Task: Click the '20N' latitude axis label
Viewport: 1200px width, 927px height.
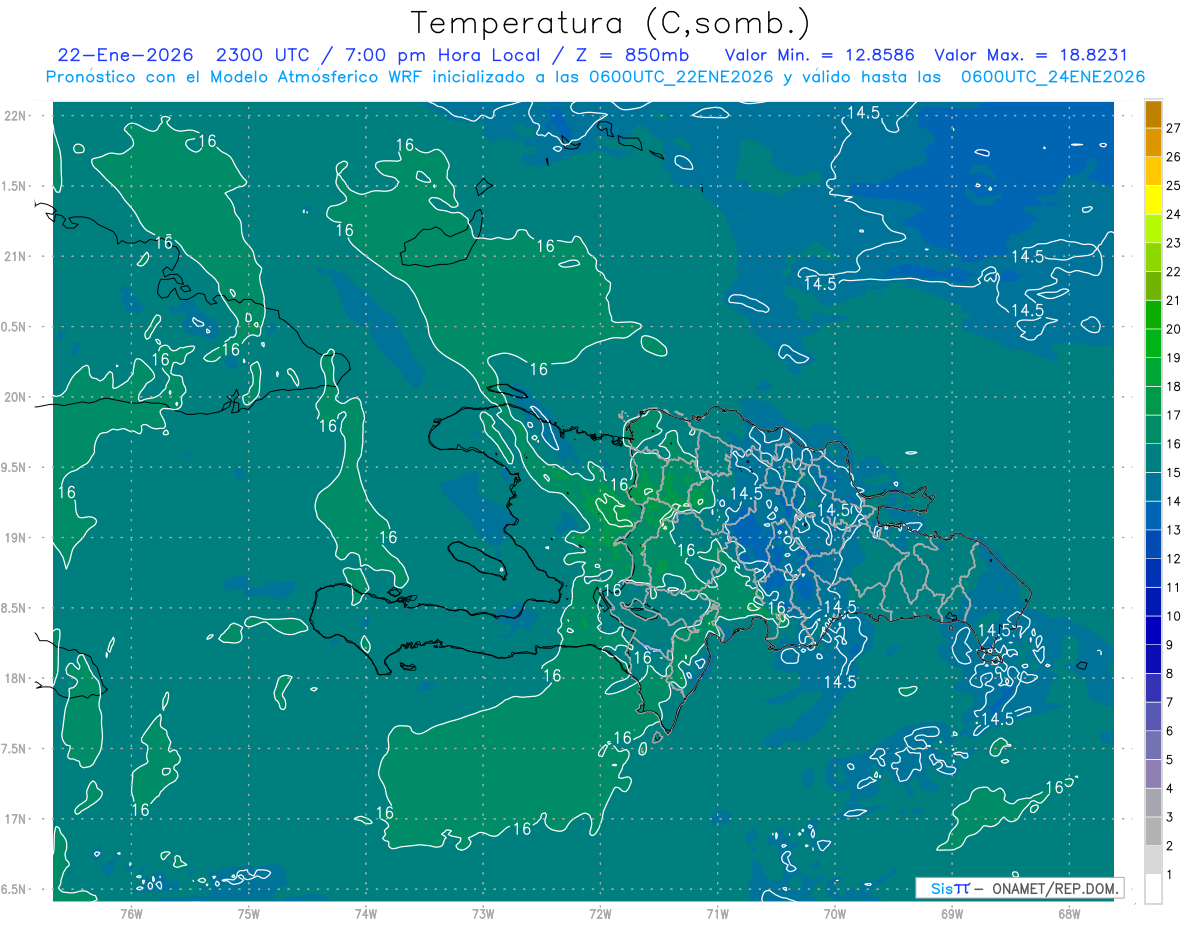Action: click(x=16, y=397)
